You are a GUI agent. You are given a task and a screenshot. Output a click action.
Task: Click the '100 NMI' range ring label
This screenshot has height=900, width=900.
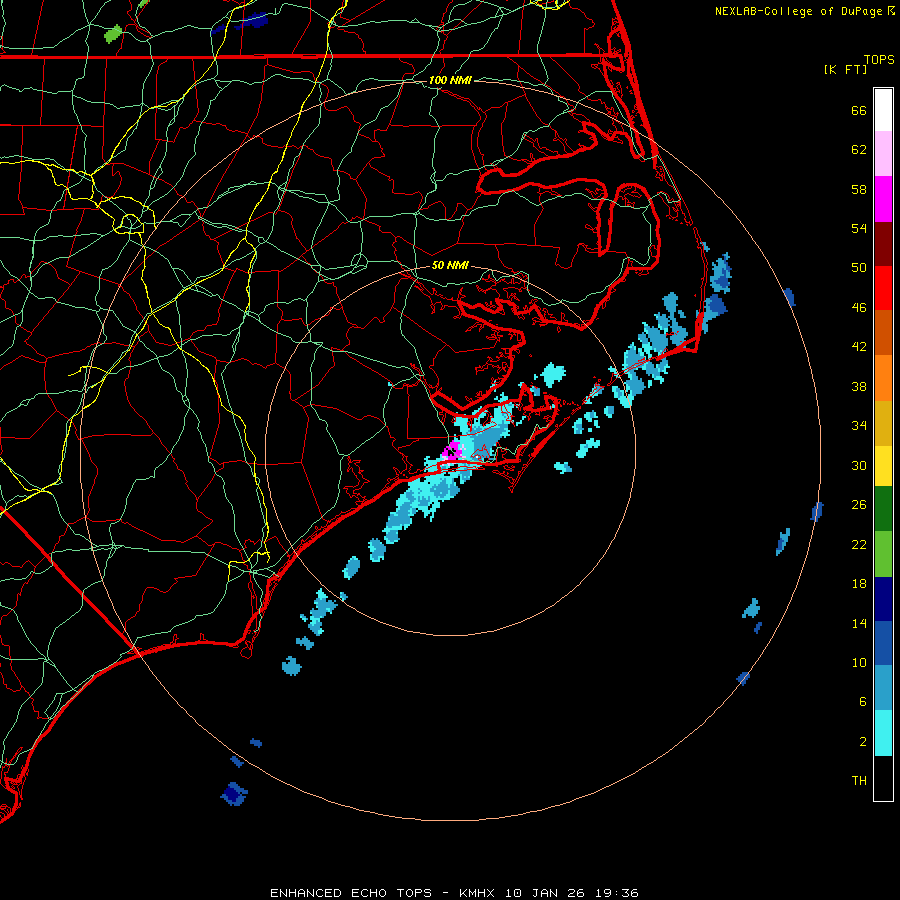tap(450, 80)
